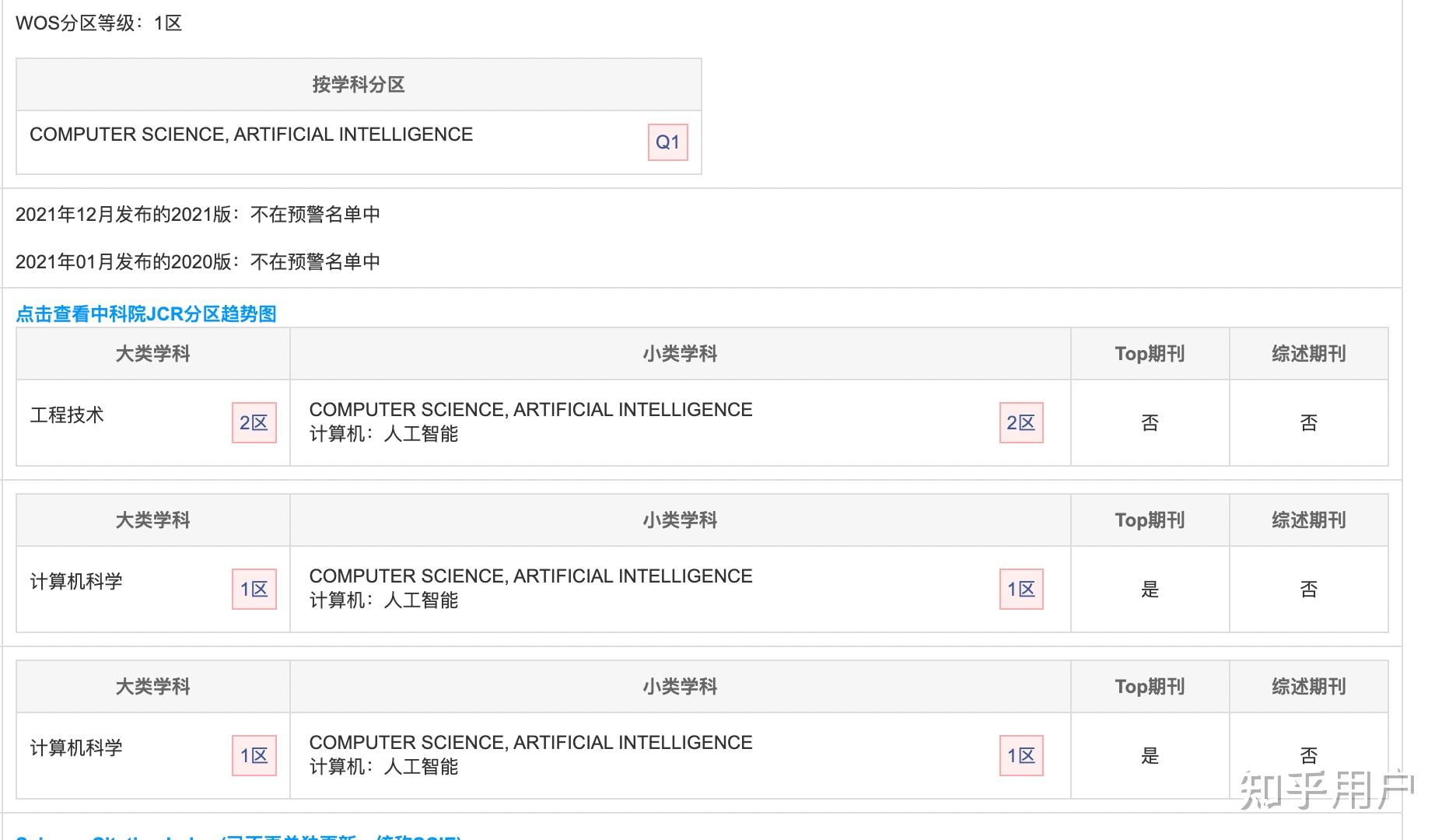Click the 工程技术 category cell
Image resolution: width=1456 pixels, height=840 pixels.
67,415
